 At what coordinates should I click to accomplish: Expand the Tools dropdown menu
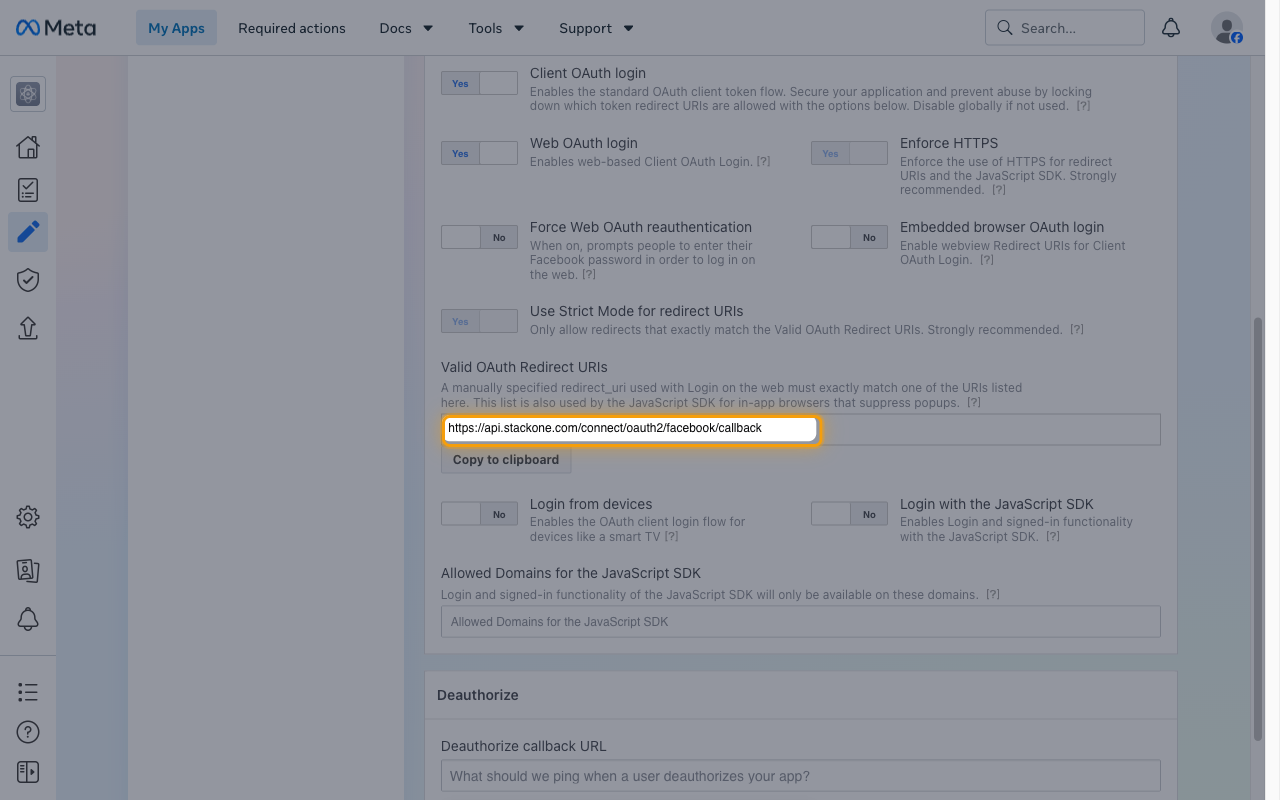[x=496, y=28]
